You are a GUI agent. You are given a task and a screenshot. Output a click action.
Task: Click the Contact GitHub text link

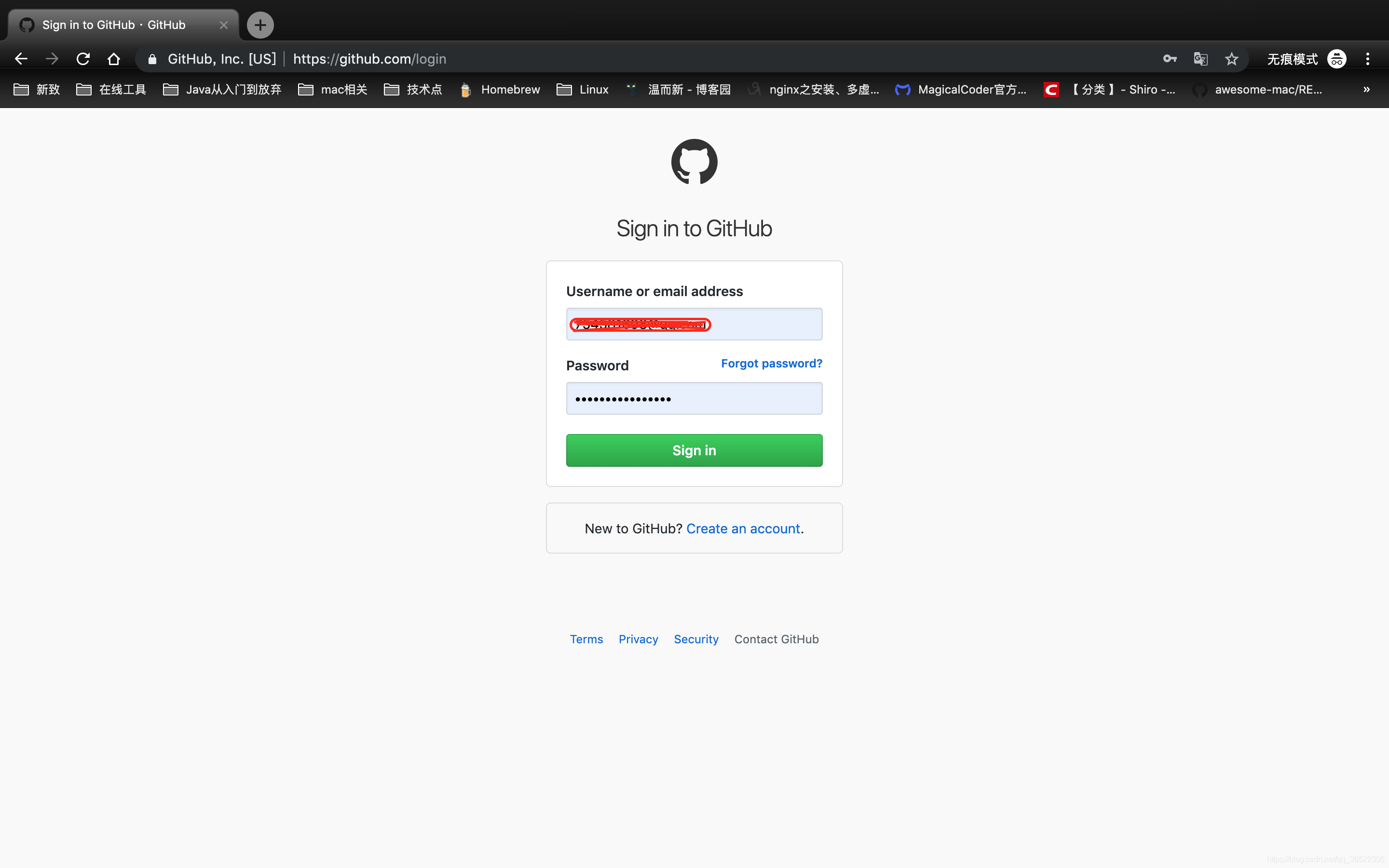(777, 639)
